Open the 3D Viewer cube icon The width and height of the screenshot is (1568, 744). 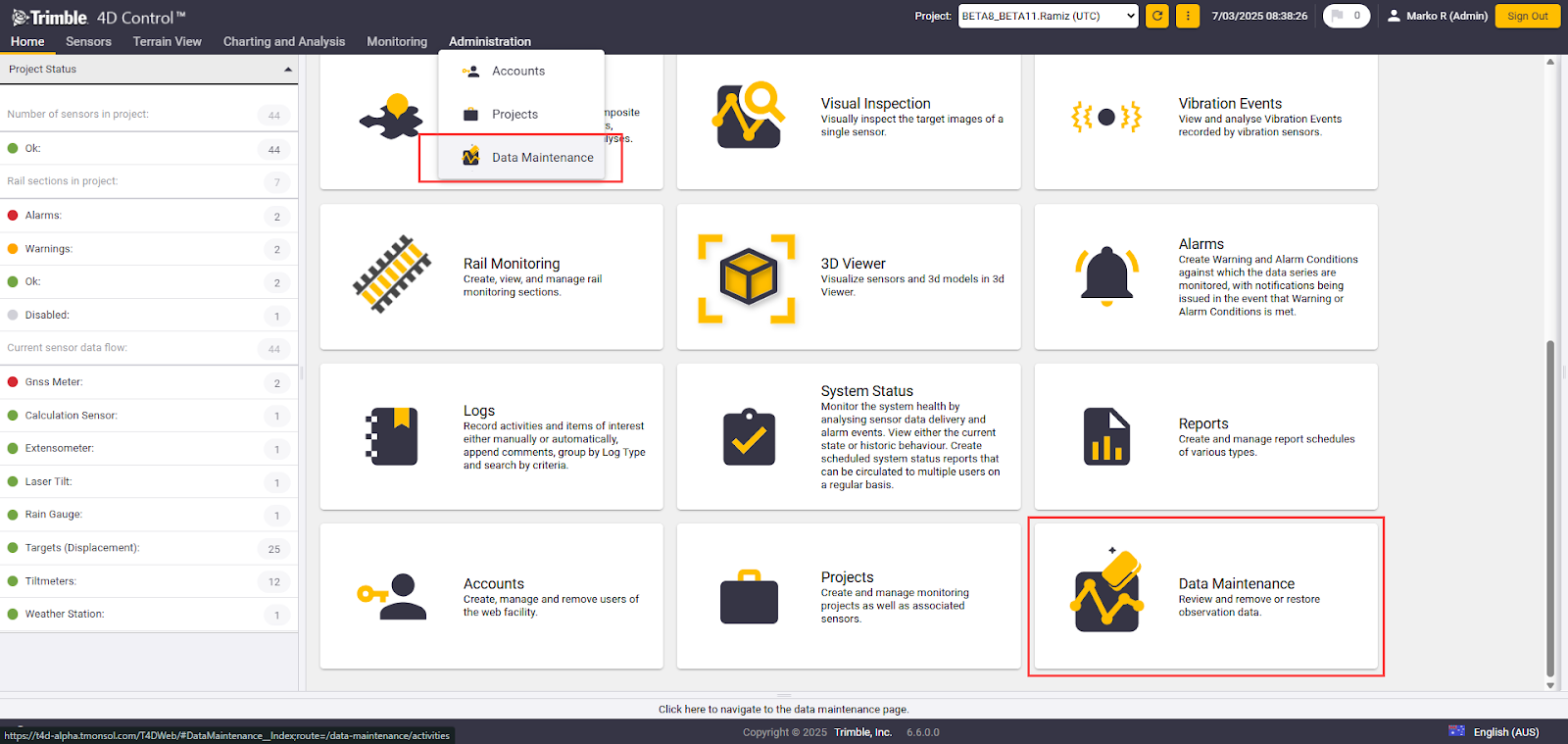pos(748,277)
